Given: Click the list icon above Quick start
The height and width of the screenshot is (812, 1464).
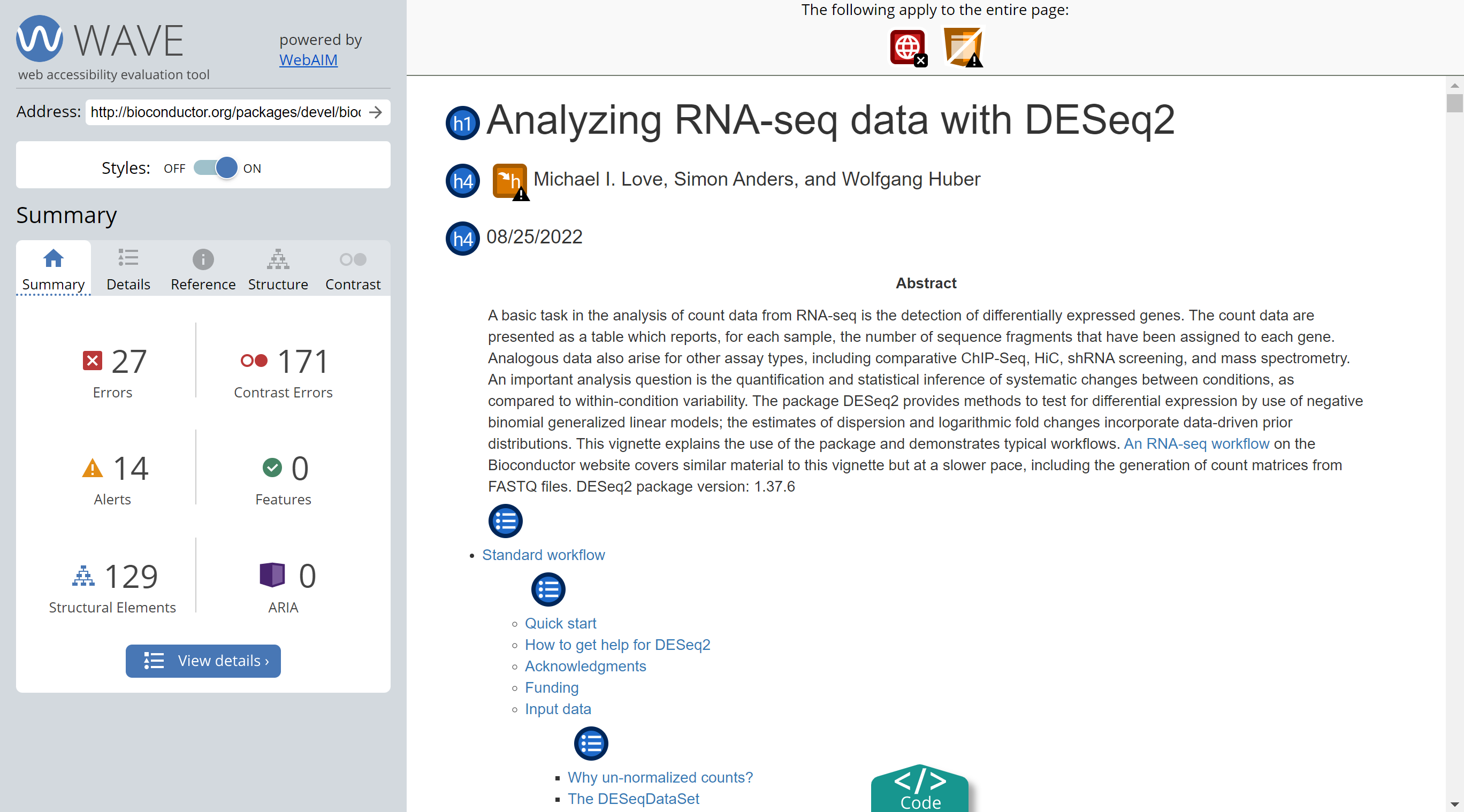Looking at the screenshot, I should tap(548, 589).
